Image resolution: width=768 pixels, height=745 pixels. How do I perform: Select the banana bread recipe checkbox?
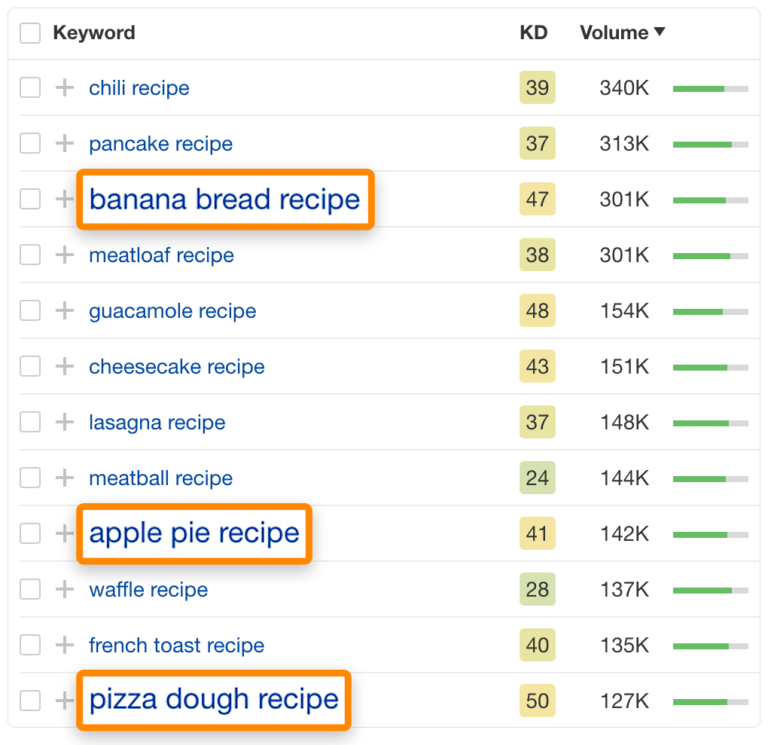[31, 199]
